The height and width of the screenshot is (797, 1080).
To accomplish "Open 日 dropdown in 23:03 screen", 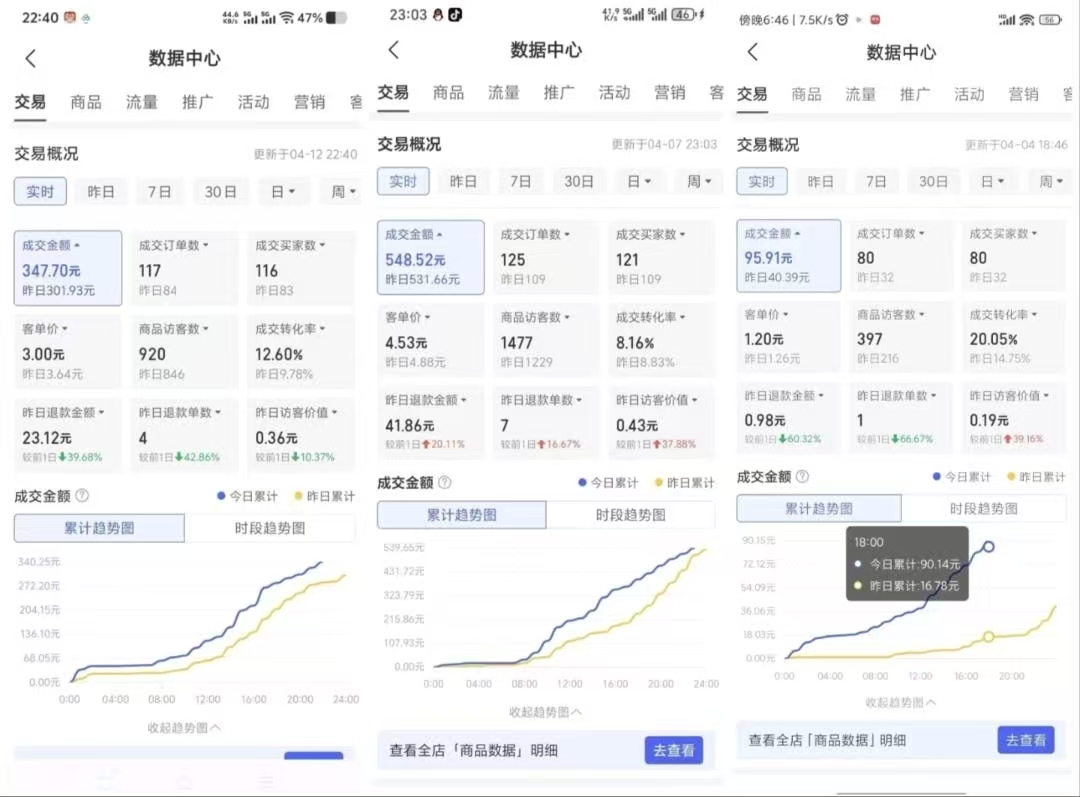I will [x=638, y=181].
